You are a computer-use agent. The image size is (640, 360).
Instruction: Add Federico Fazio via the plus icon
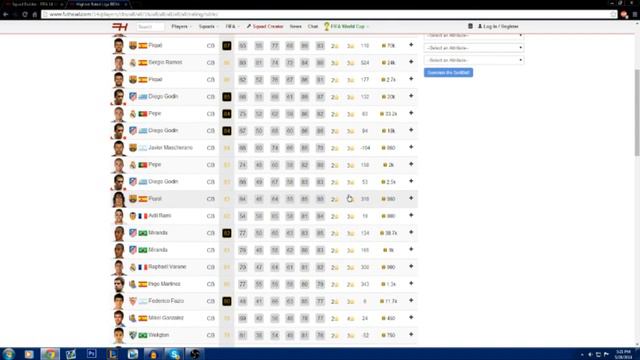(x=411, y=300)
